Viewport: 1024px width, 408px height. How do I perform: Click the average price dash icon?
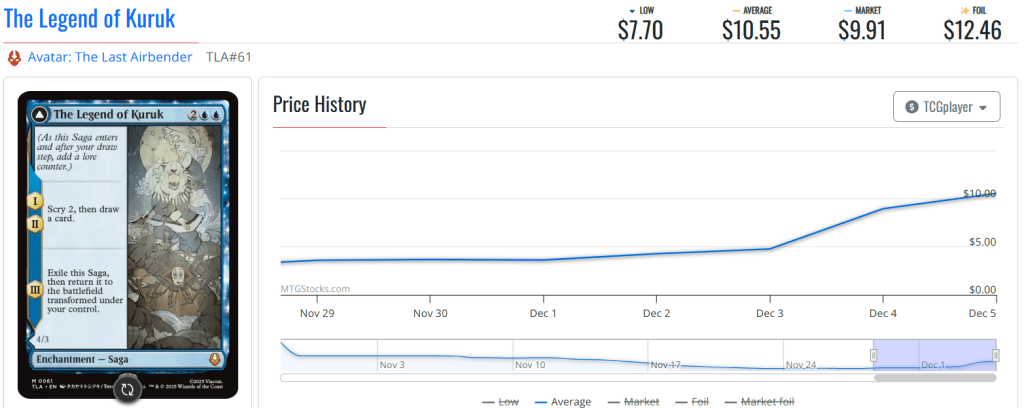click(x=736, y=9)
